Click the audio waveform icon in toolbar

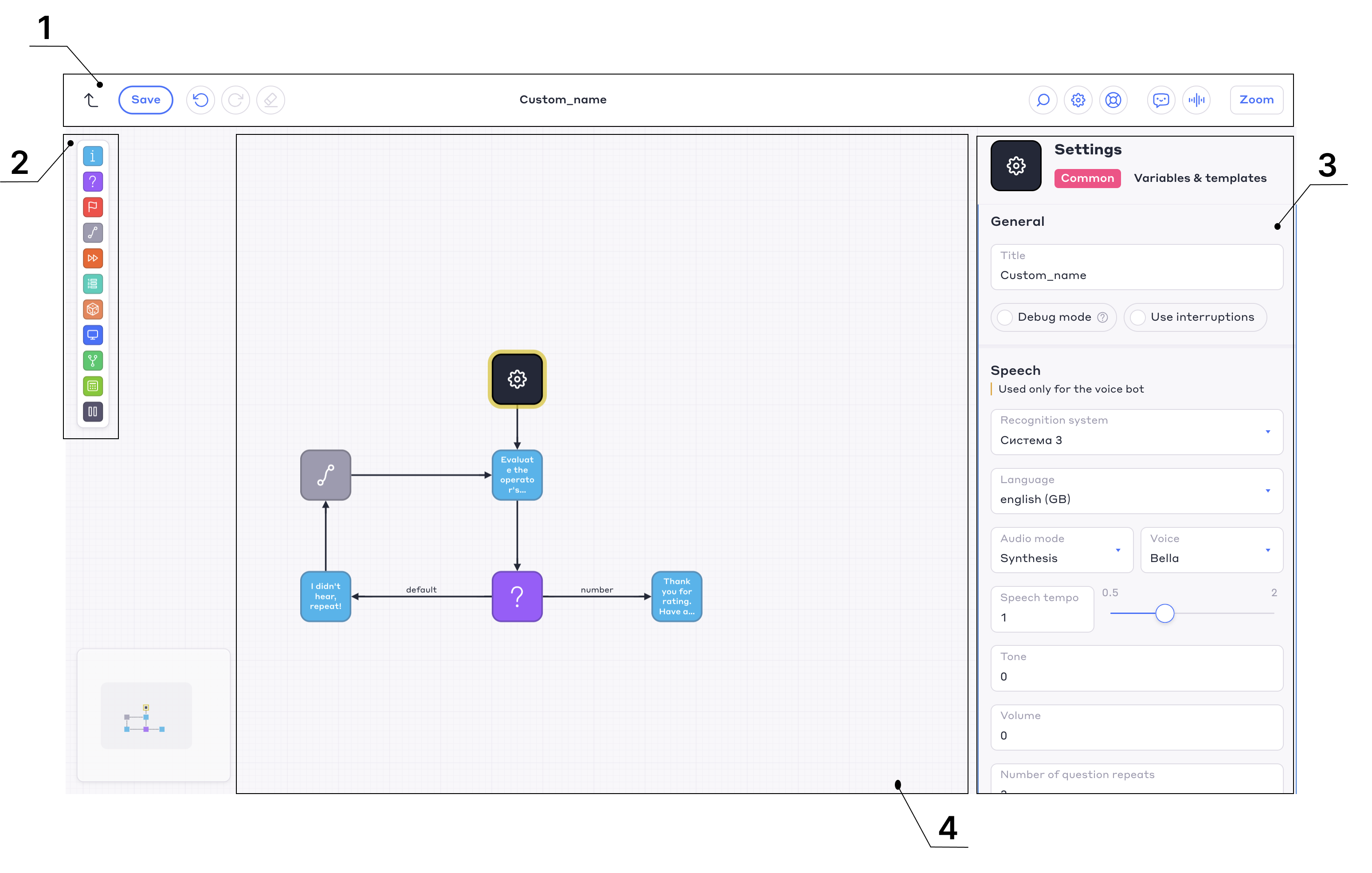click(x=1196, y=100)
